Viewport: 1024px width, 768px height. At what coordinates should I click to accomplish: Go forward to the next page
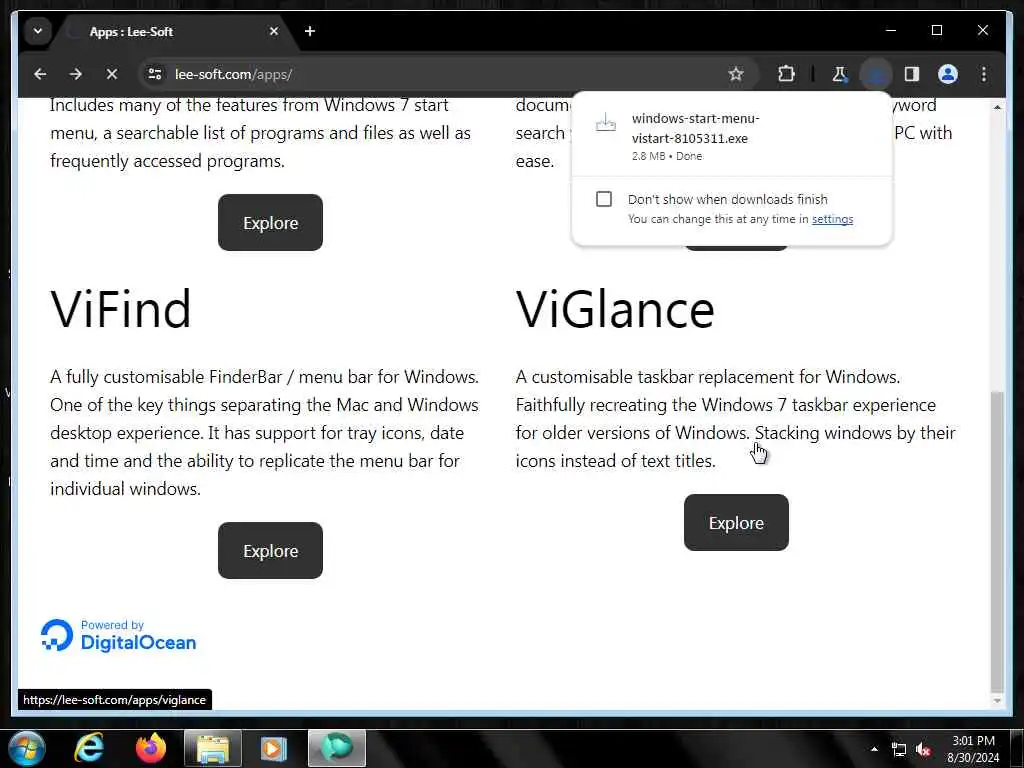(76, 74)
